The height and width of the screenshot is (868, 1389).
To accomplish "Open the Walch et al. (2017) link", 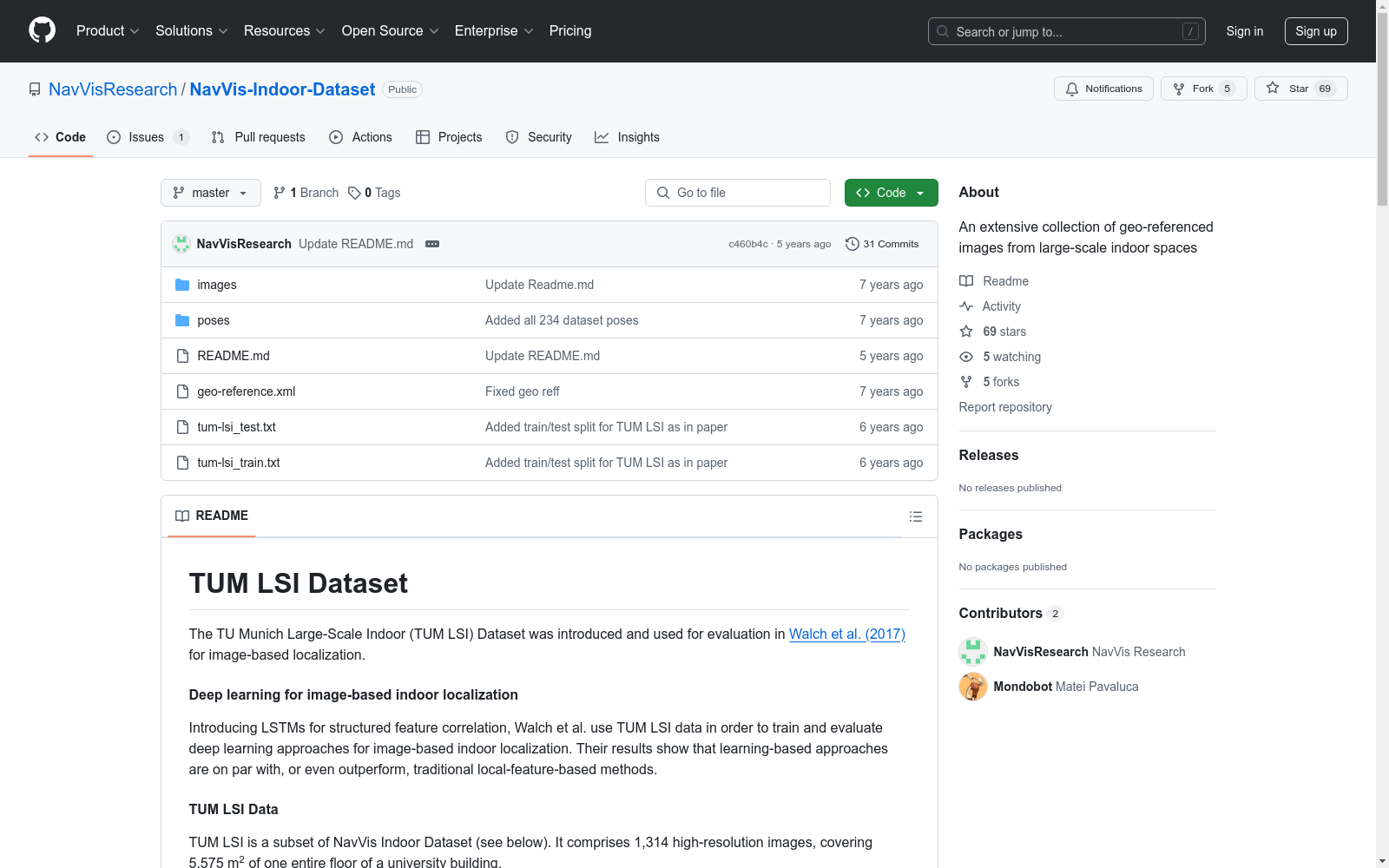I will coord(847,634).
